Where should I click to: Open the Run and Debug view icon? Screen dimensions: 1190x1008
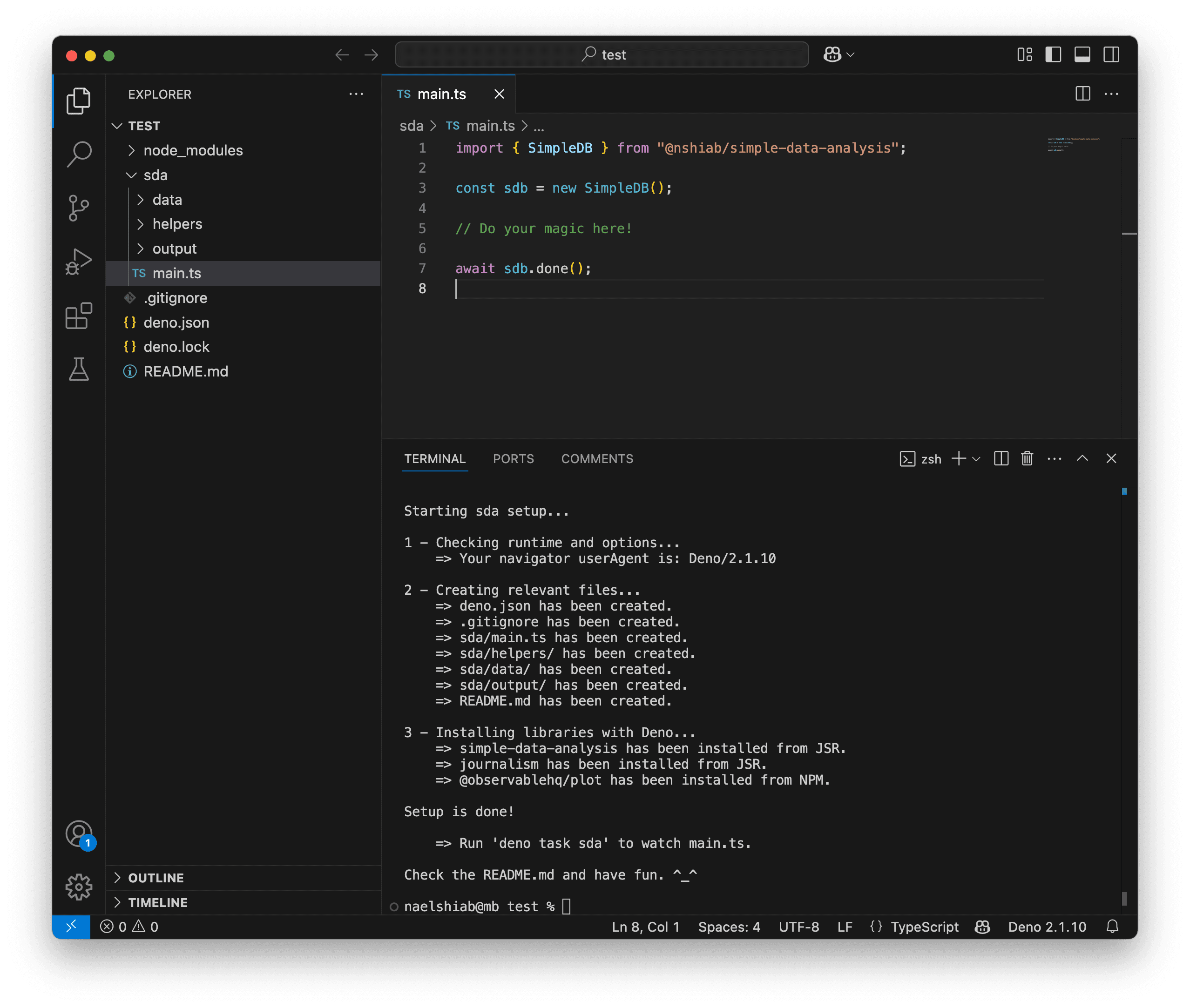[78, 262]
